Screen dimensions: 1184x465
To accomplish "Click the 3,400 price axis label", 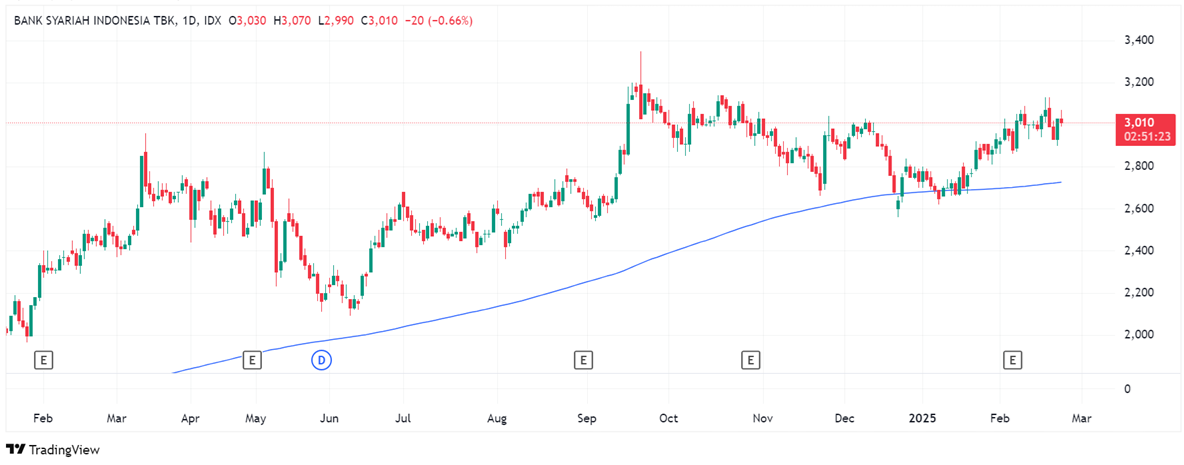I will (1137, 39).
